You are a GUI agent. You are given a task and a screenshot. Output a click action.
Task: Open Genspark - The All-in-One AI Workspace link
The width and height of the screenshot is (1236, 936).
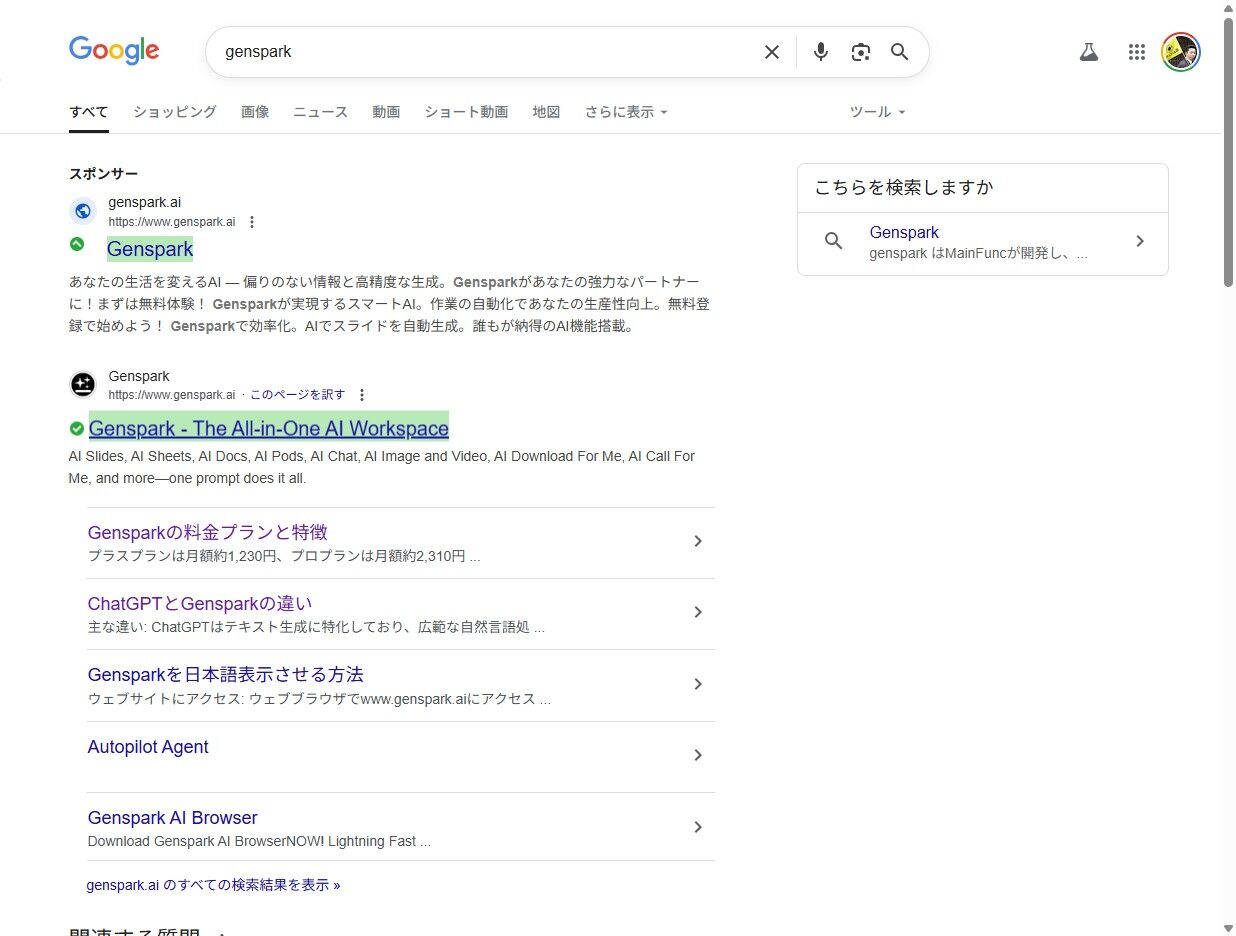tap(269, 428)
